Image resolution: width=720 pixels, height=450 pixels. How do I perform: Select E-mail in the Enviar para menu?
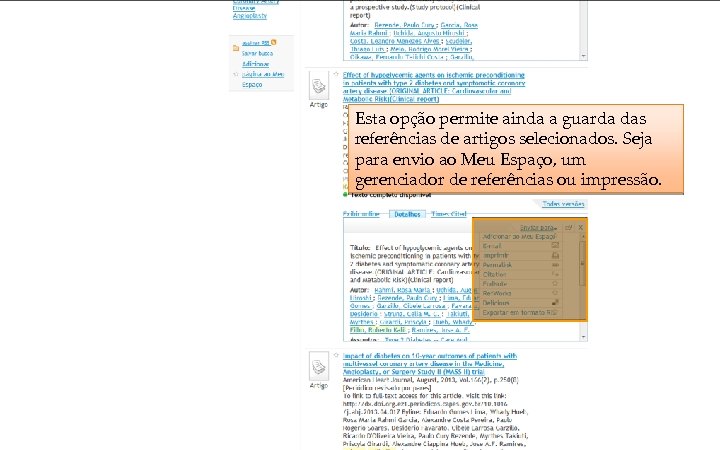click(x=492, y=246)
